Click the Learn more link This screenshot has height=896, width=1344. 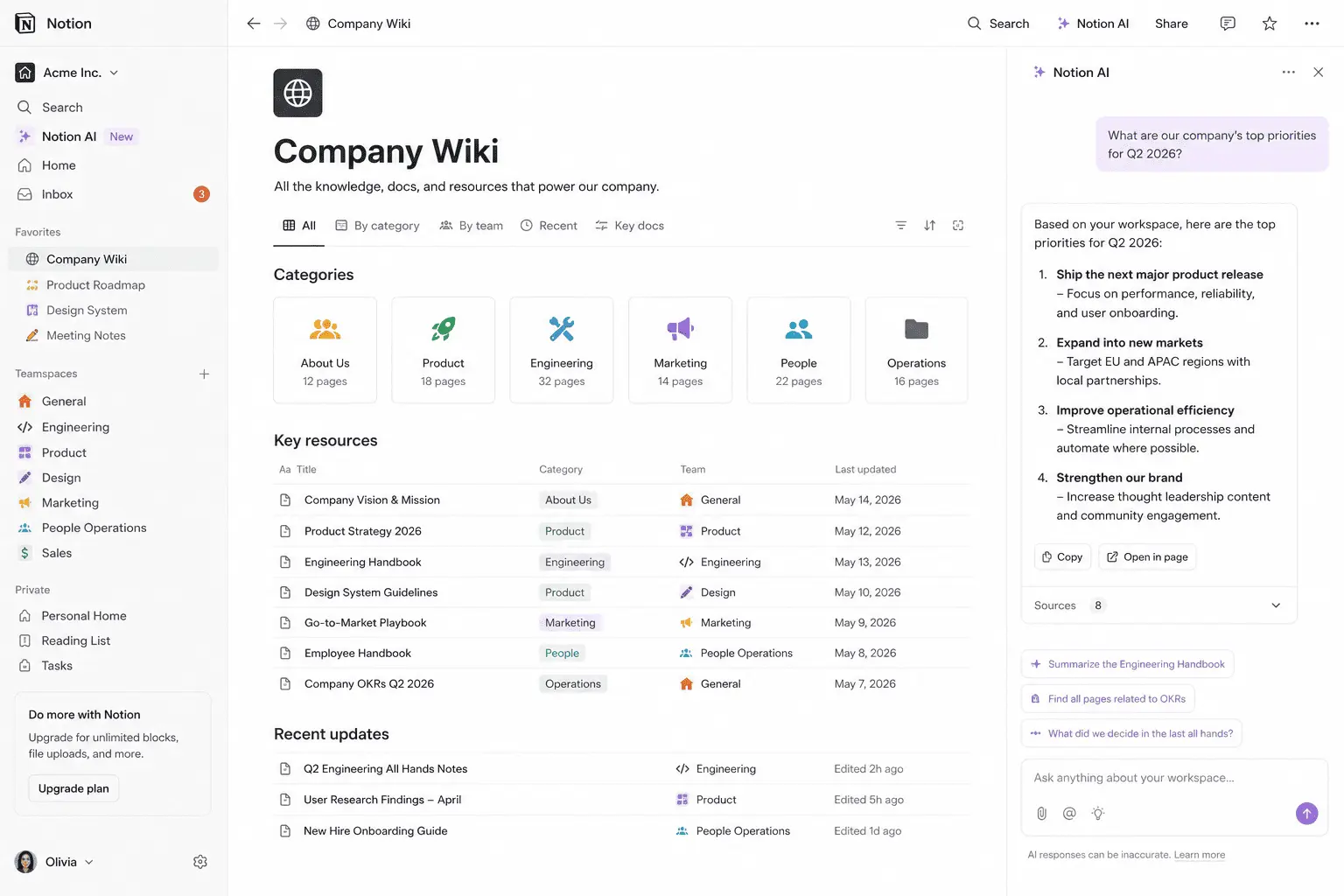pos(1199,855)
